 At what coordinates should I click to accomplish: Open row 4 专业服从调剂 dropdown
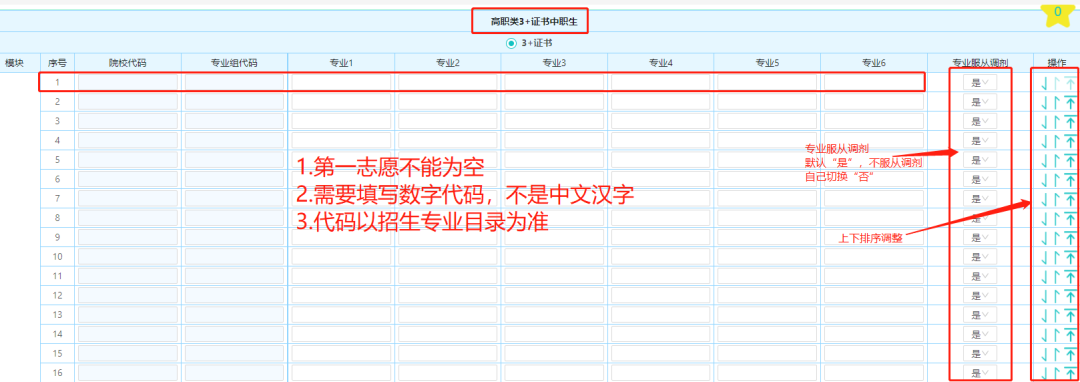979,140
